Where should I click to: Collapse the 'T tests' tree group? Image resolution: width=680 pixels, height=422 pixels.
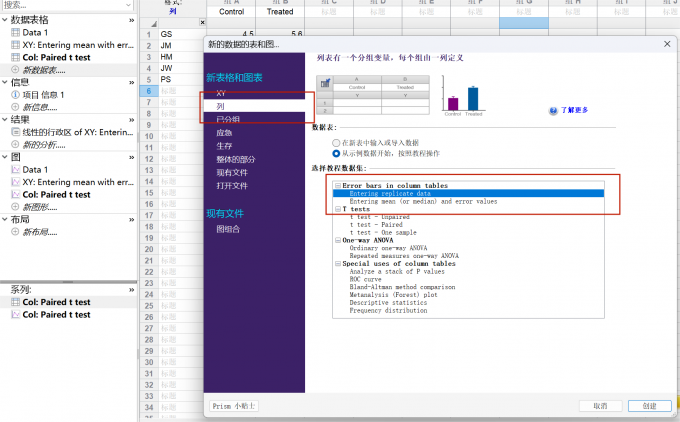point(338,209)
